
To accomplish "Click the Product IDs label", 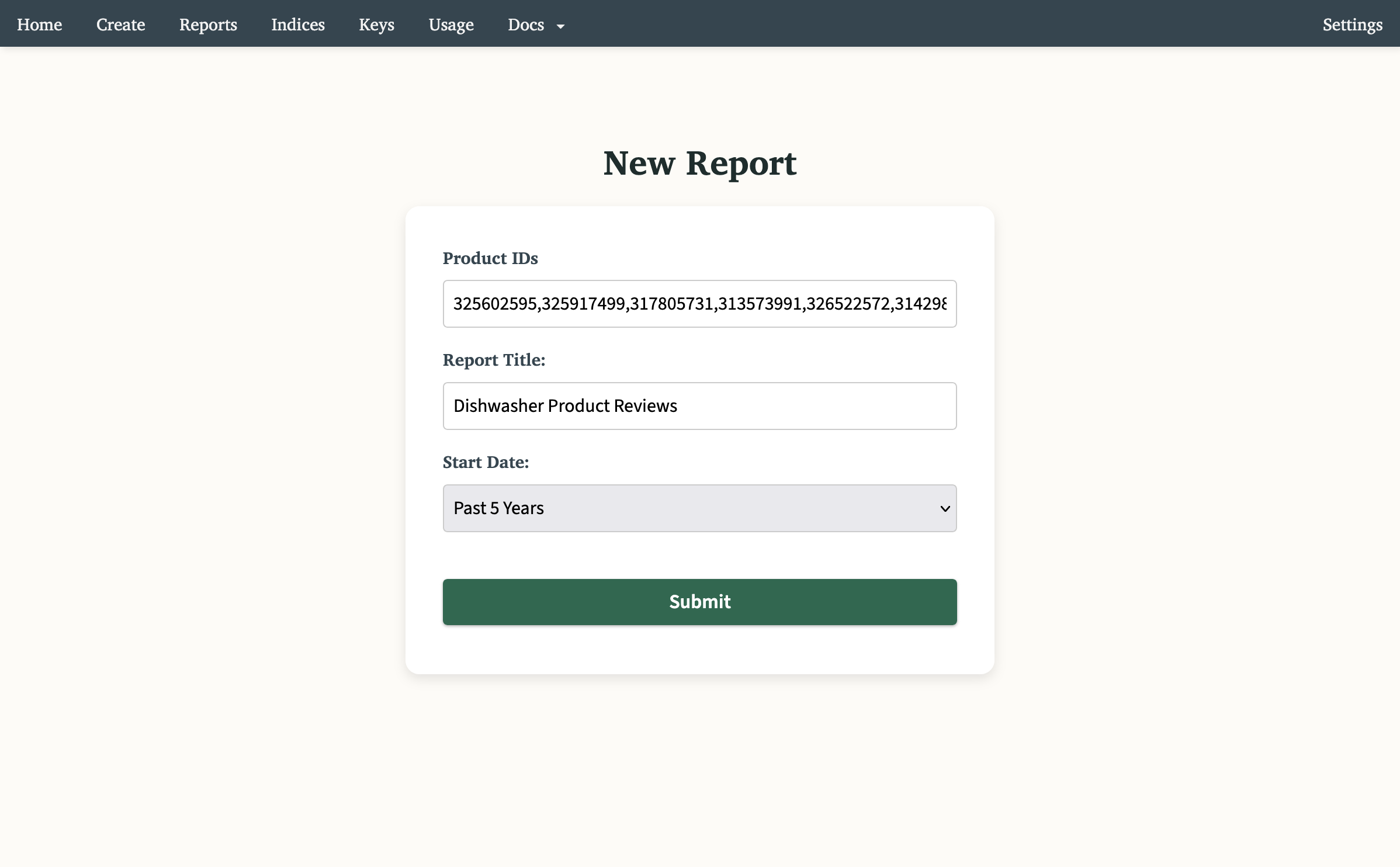I will (490, 258).
